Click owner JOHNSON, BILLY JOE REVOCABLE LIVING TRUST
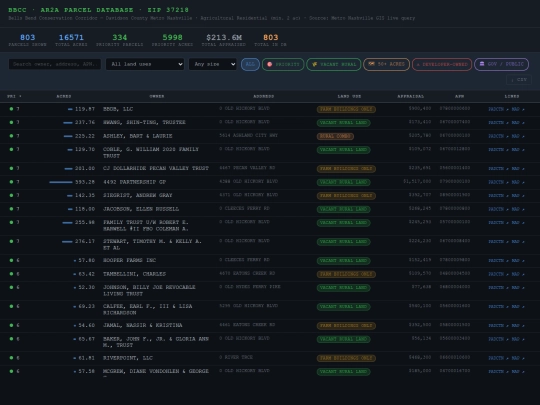Image resolution: width=540 pixels, height=405 pixels. click(149, 290)
